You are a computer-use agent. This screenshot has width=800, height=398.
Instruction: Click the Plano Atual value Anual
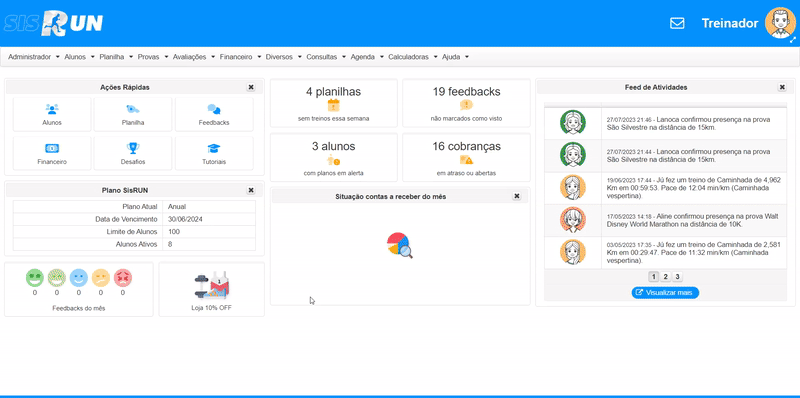[177, 207]
